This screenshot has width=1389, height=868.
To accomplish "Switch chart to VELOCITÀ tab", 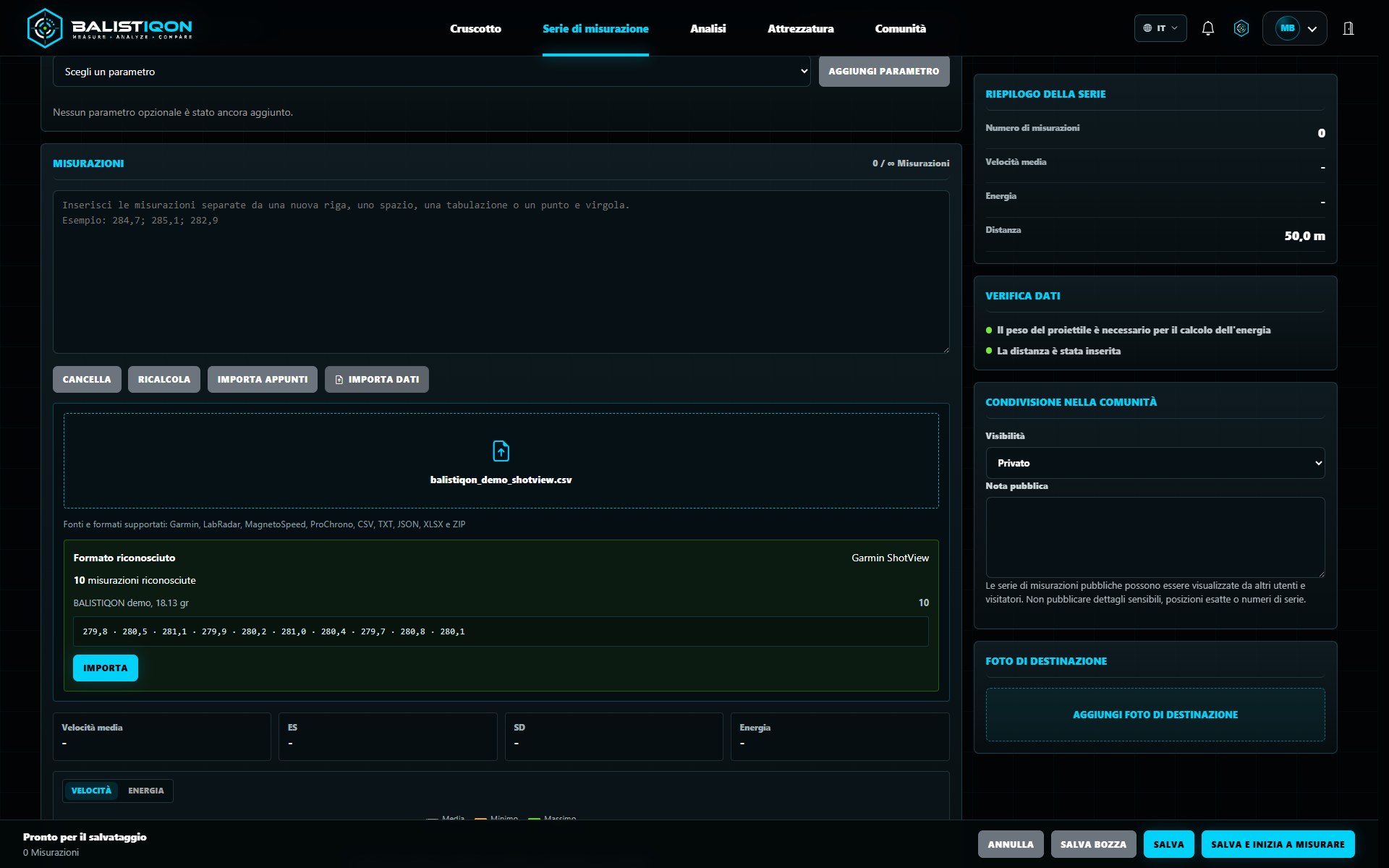I will [91, 791].
